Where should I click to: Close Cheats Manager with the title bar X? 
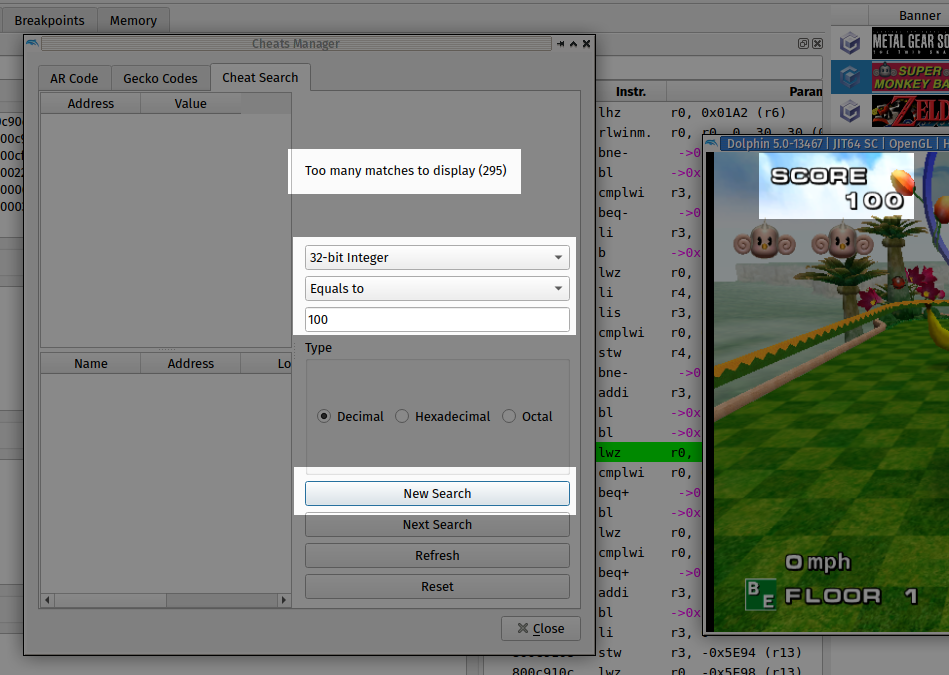tap(586, 44)
